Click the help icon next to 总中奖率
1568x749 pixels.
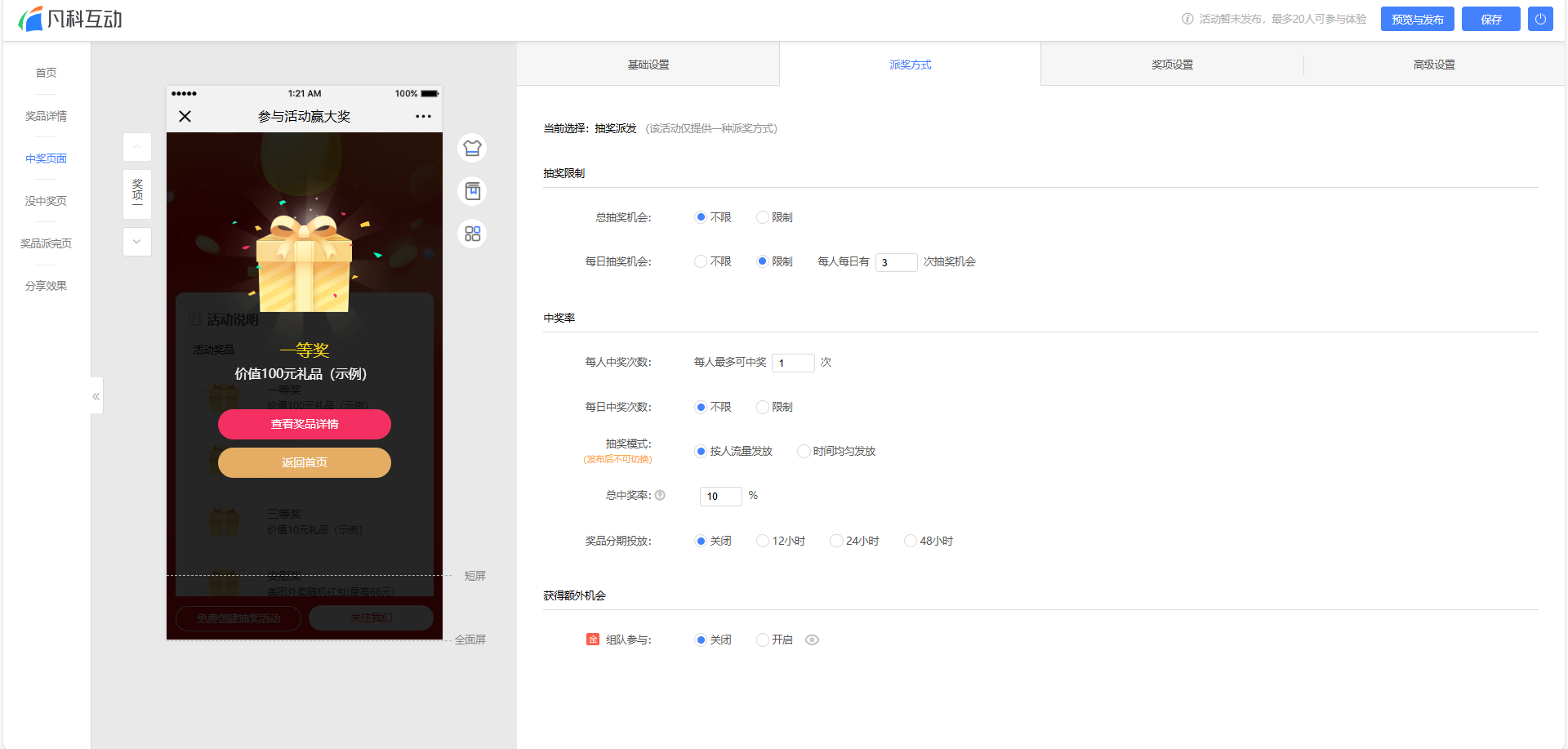pos(660,495)
